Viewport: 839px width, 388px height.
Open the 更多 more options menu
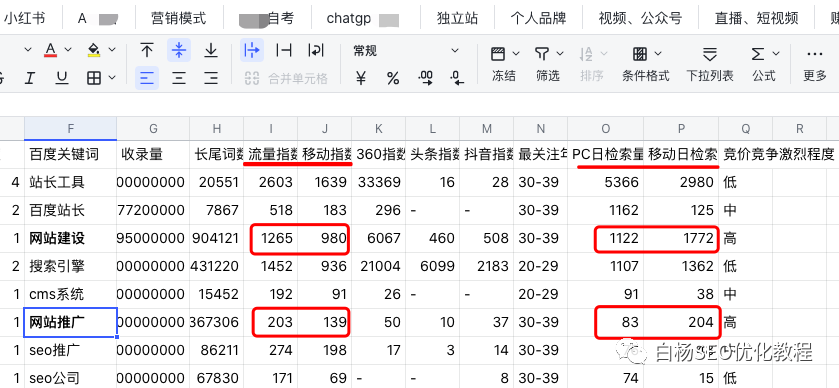[815, 64]
